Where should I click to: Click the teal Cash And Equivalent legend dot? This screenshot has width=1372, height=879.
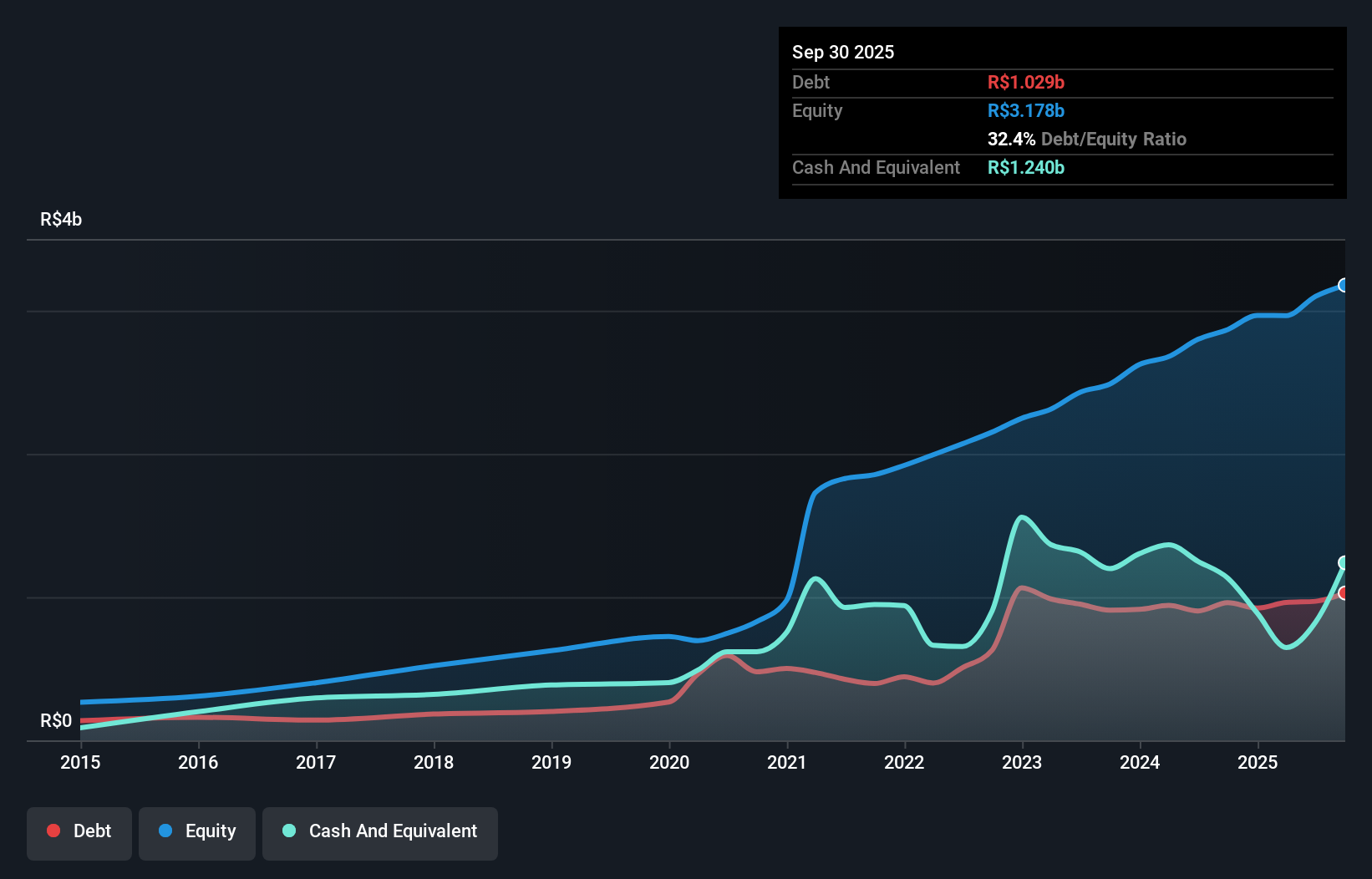coord(288,831)
